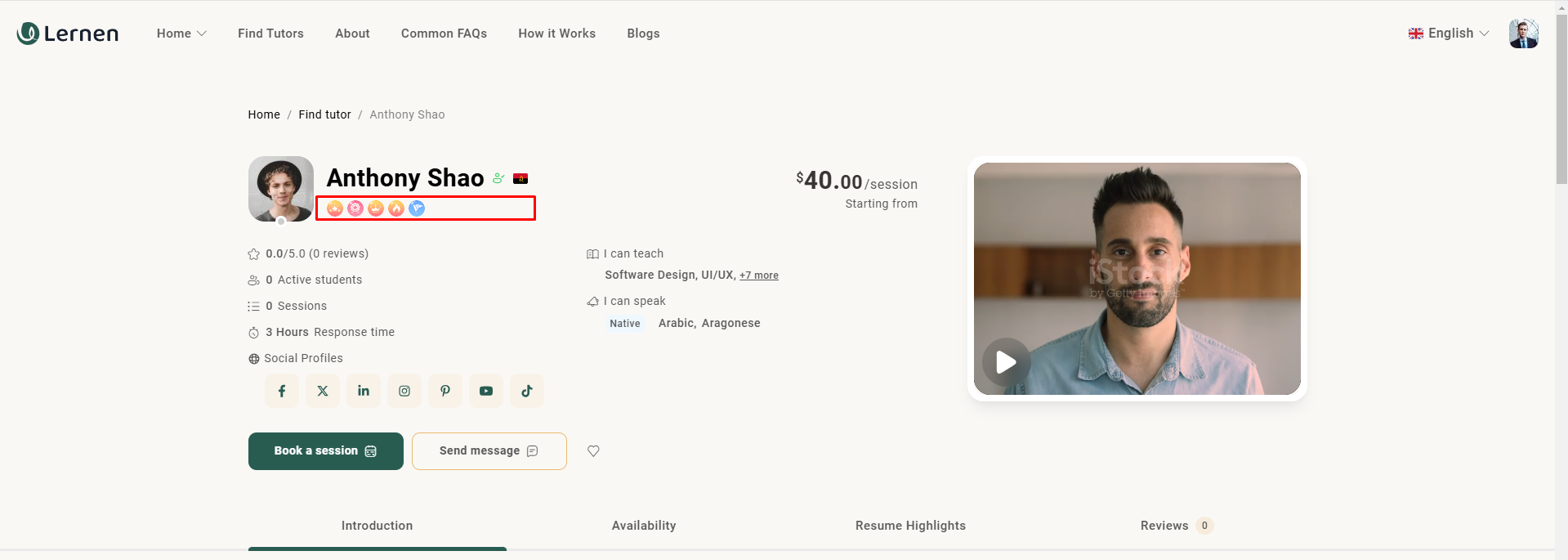Open the LinkedIn social profile icon

[364, 391]
